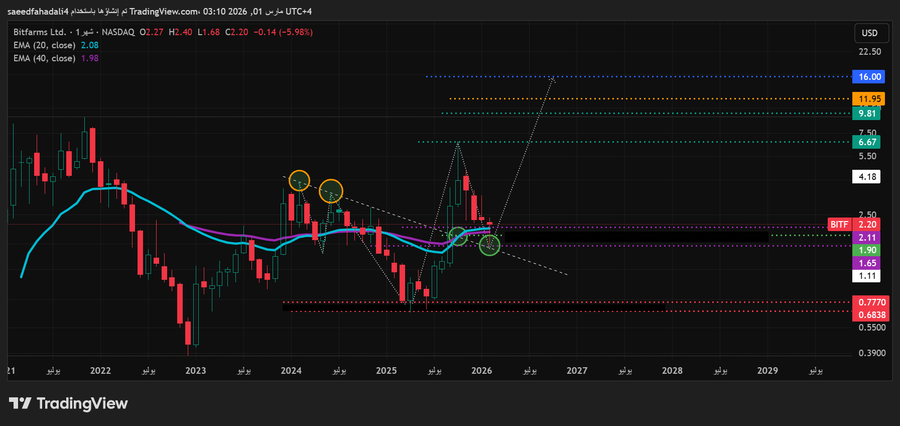Click the orange 11.95 price label
Image resolution: width=900 pixels, height=426 pixels.
[x=867, y=99]
